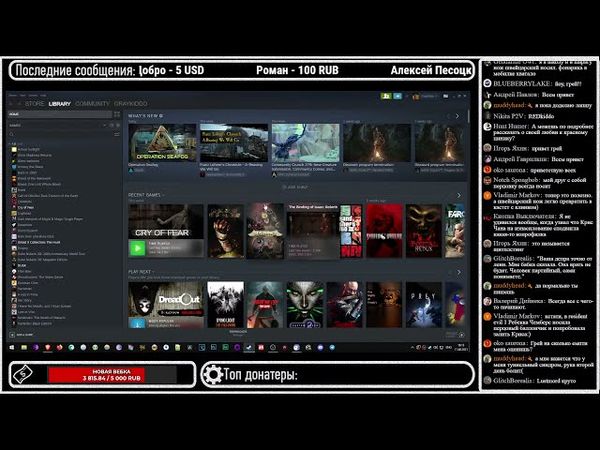Open the COMMUNITY tab

(x=92, y=104)
